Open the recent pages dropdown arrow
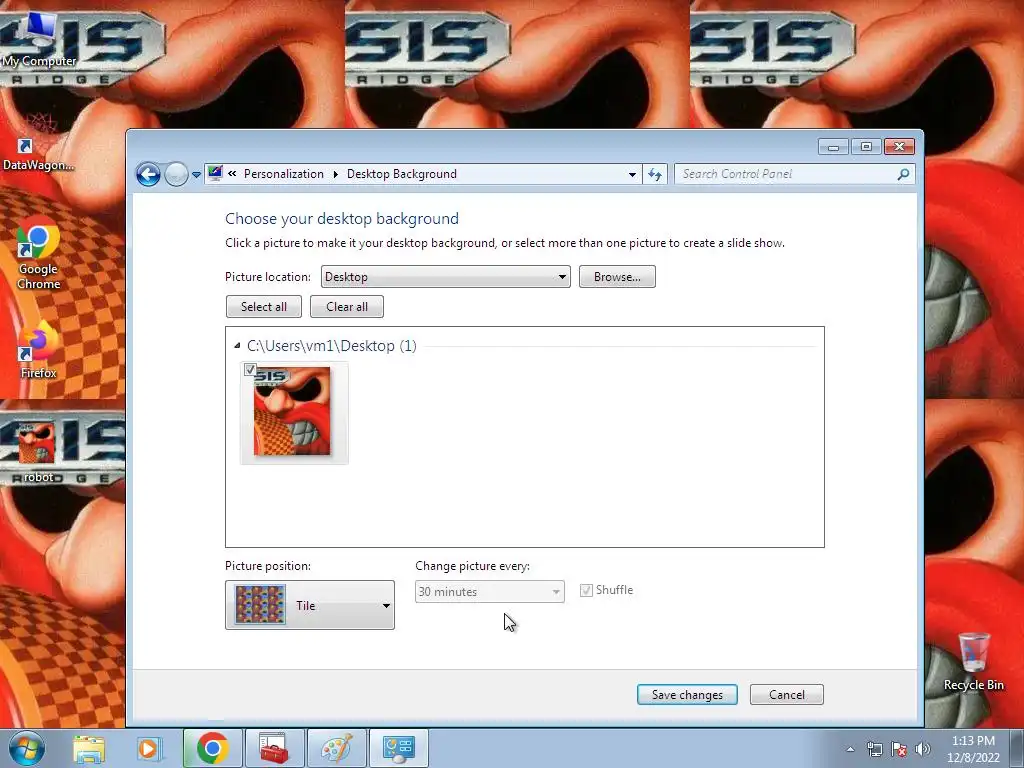1024x768 pixels. coord(196,175)
